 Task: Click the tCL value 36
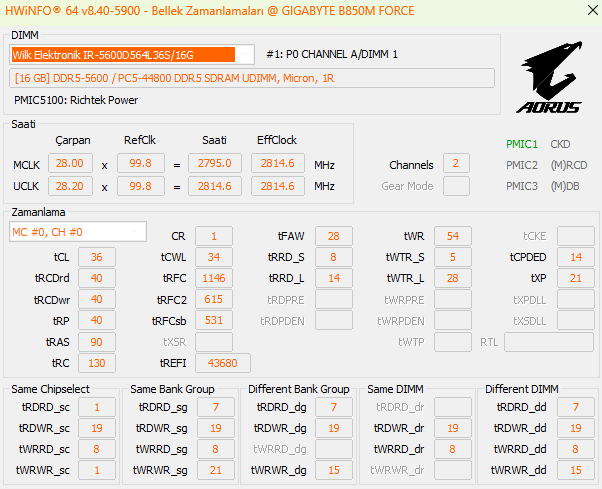tap(97, 257)
